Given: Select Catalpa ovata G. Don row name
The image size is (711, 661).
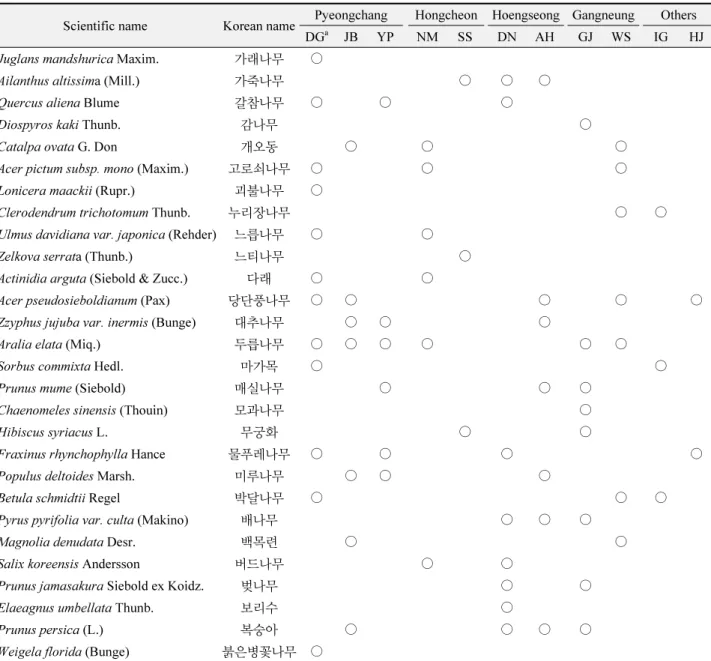Looking at the screenshot, I should click(x=58, y=147).
